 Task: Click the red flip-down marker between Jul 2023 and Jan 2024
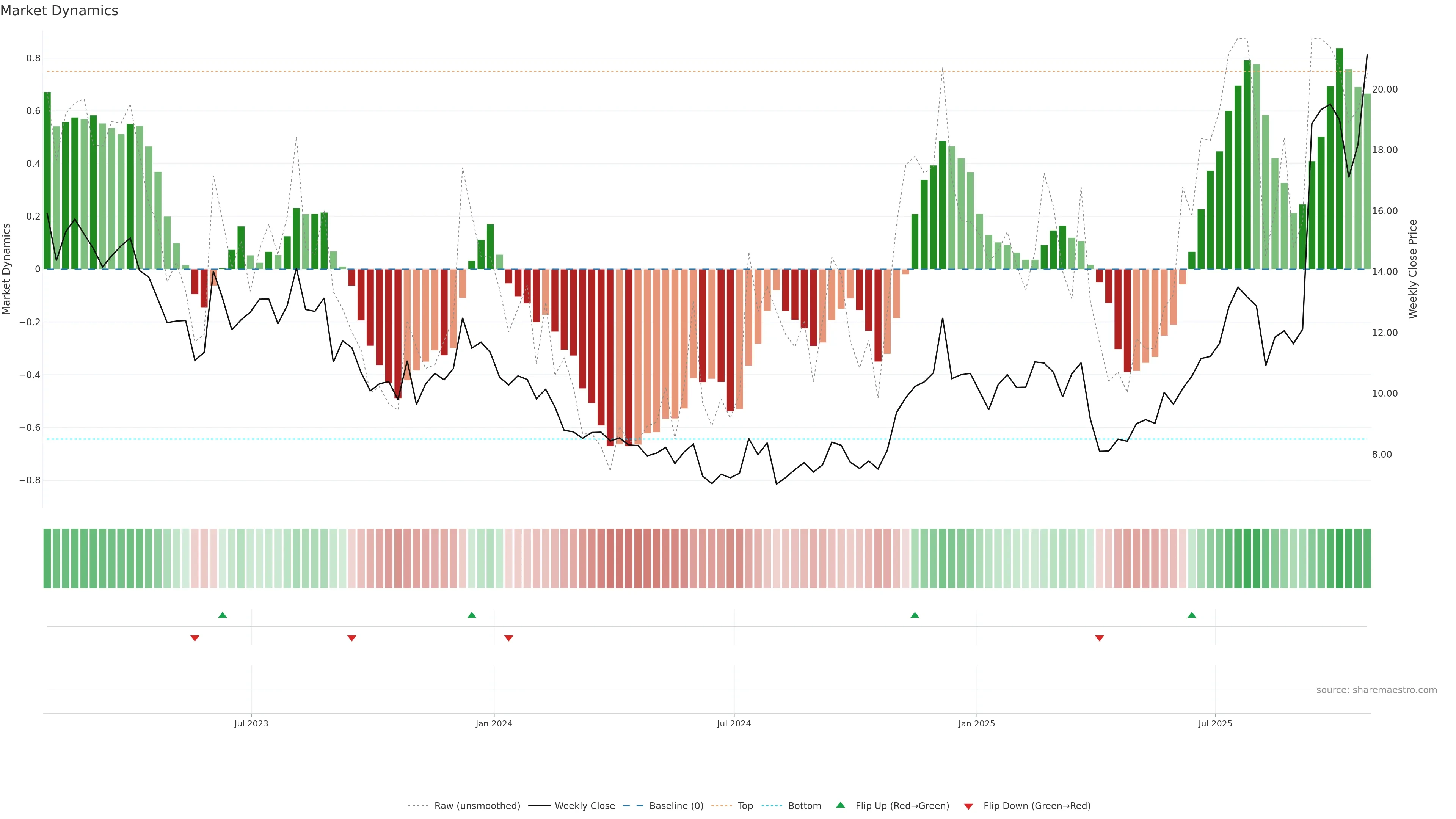click(351, 638)
